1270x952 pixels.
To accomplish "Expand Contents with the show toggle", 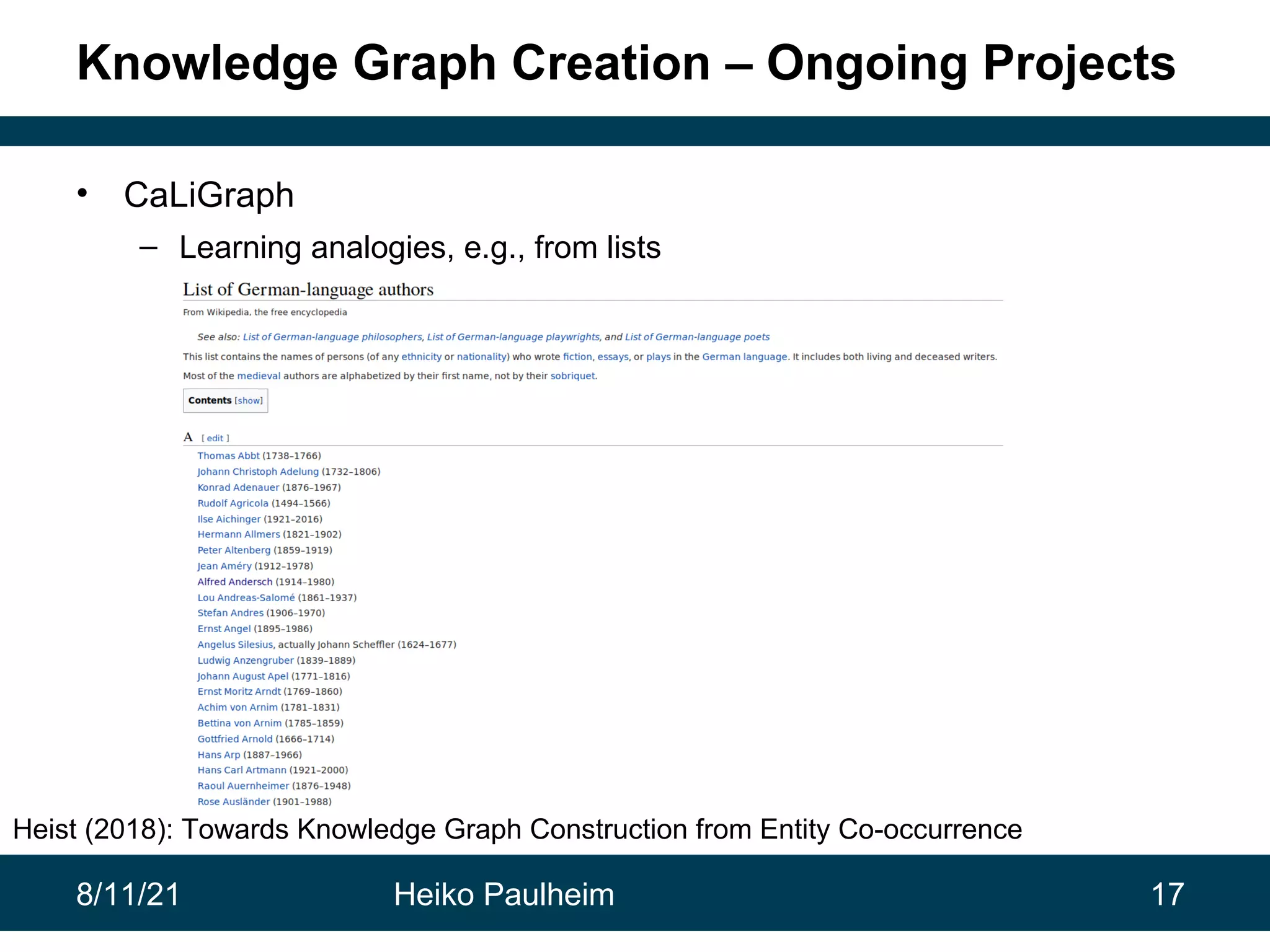I will (x=249, y=401).
